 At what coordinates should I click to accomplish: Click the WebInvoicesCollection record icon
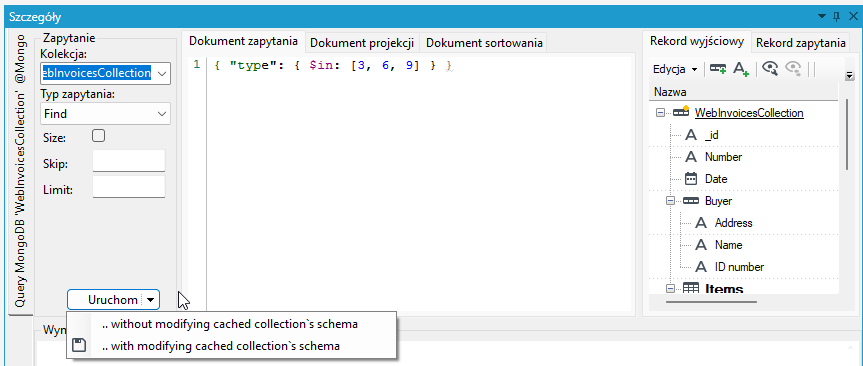point(681,112)
